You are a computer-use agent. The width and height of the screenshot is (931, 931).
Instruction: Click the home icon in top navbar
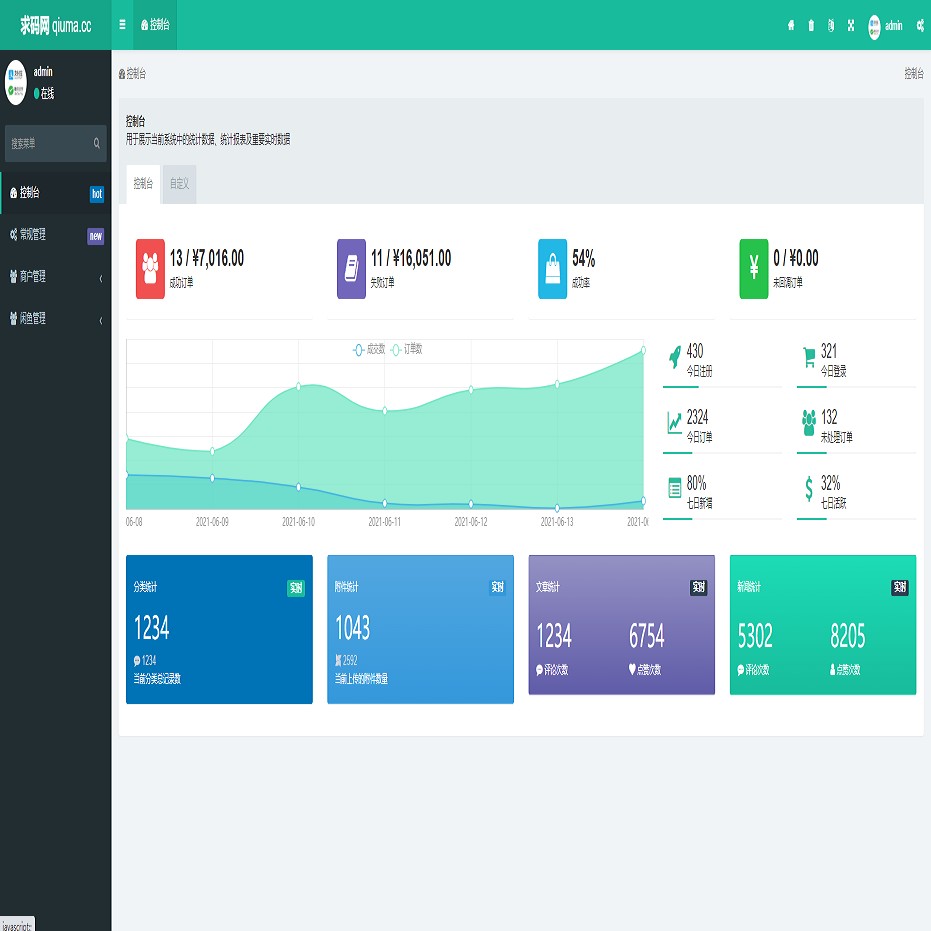[x=791, y=25]
